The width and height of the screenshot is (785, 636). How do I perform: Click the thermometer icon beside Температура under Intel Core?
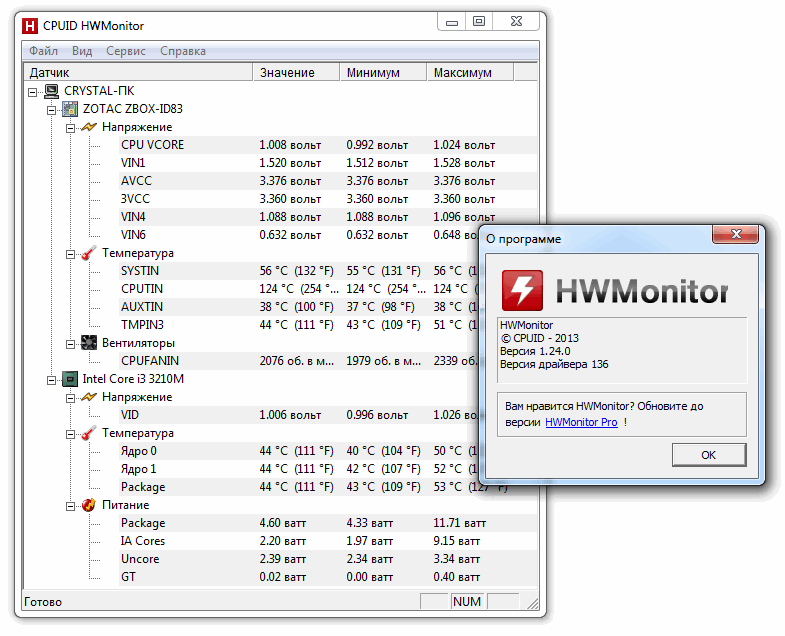click(89, 433)
